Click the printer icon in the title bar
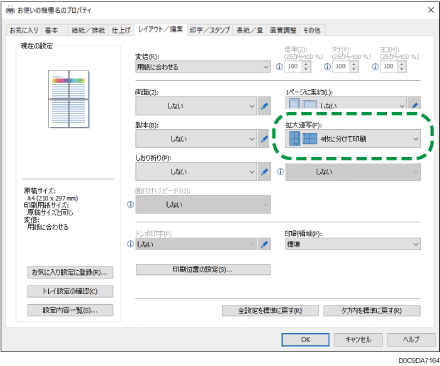The height and width of the screenshot is (366, 440). [10, 10]
